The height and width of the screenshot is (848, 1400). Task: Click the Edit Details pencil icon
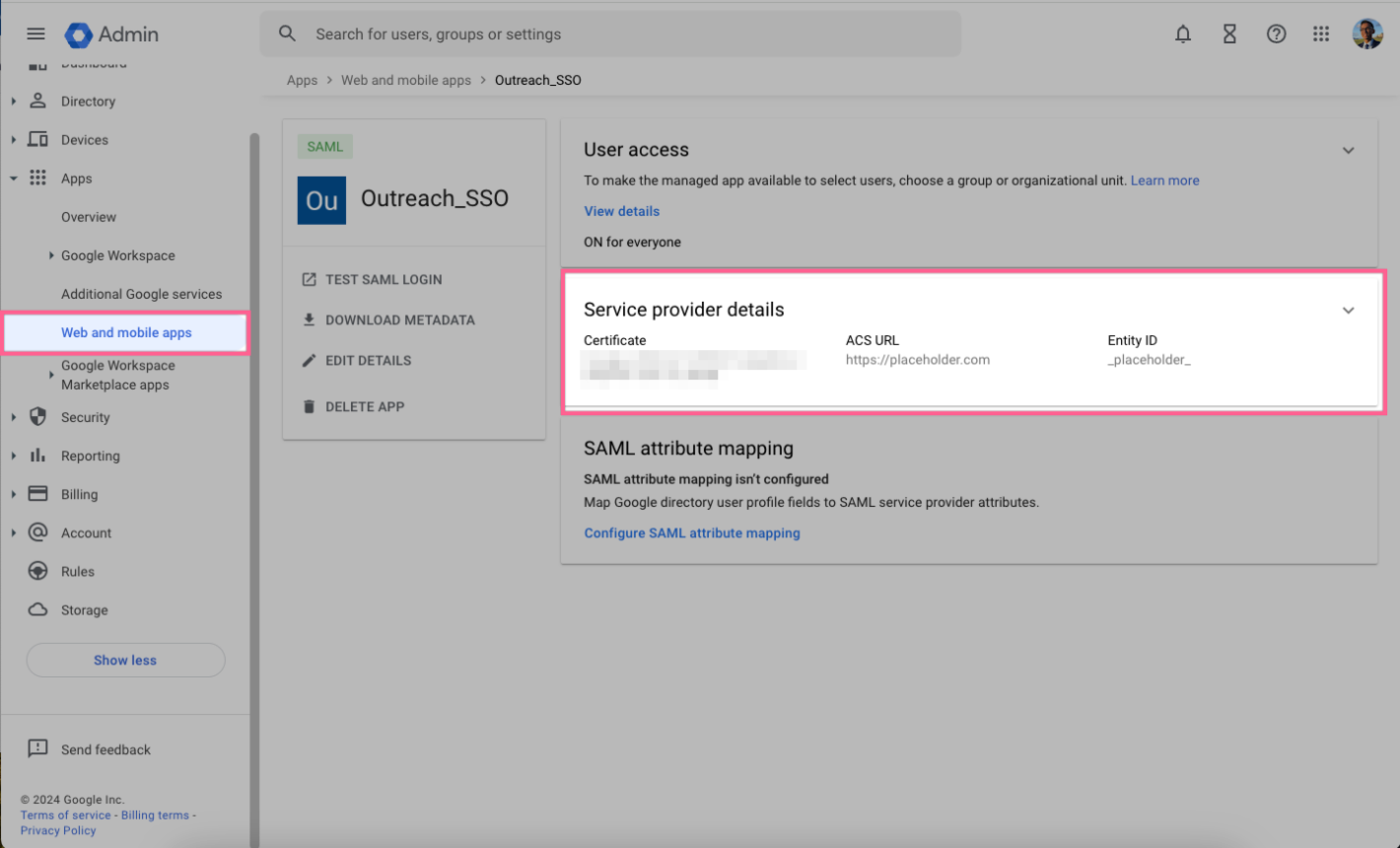(310, 360)
